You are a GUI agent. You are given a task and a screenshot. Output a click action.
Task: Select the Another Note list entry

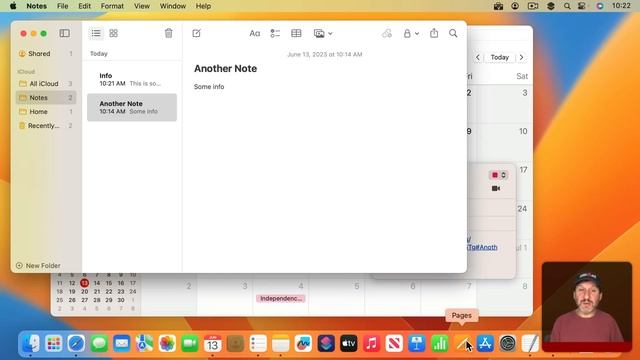click(132, 107)
